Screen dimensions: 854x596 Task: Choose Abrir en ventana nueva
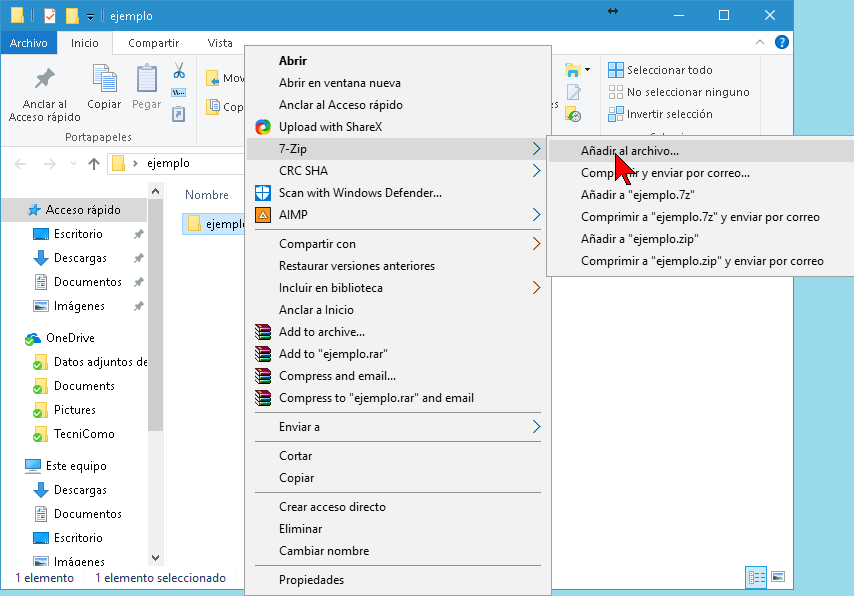[x=398, y=83]
